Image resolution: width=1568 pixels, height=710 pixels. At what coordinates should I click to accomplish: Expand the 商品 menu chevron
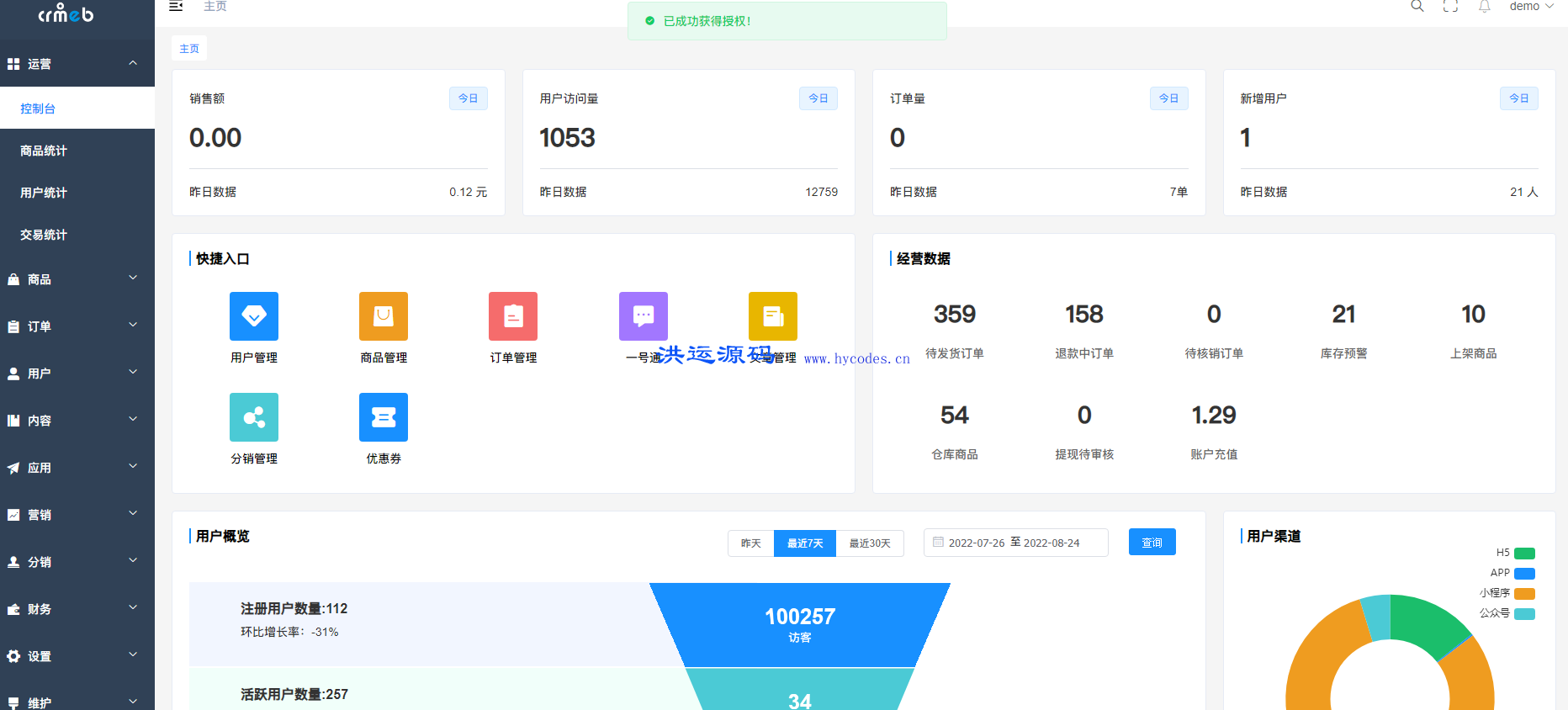point(133,278)
